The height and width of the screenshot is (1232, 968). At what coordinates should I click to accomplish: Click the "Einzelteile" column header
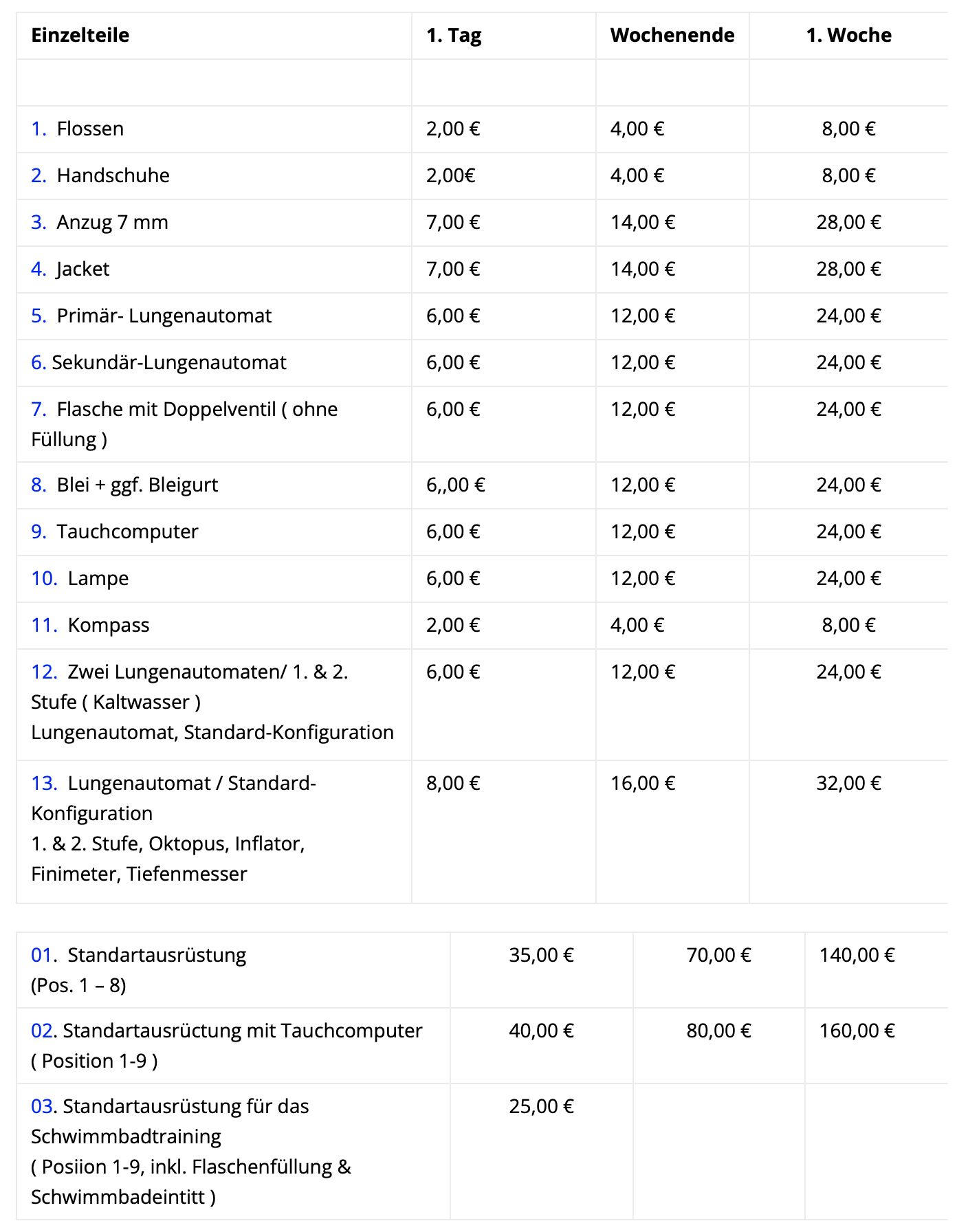click(80, 36)
